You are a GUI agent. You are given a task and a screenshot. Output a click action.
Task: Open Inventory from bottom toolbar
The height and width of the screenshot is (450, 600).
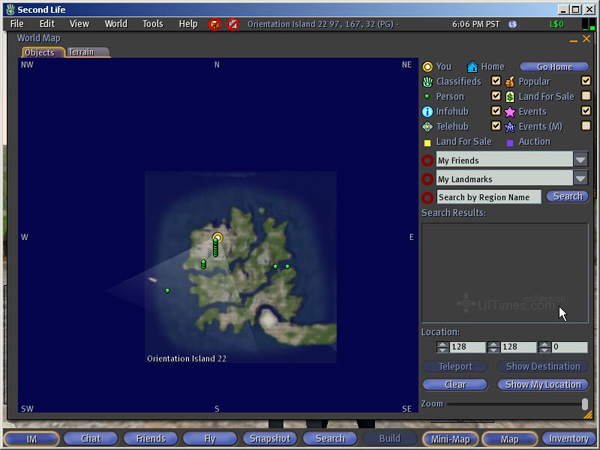coord(569,439)
